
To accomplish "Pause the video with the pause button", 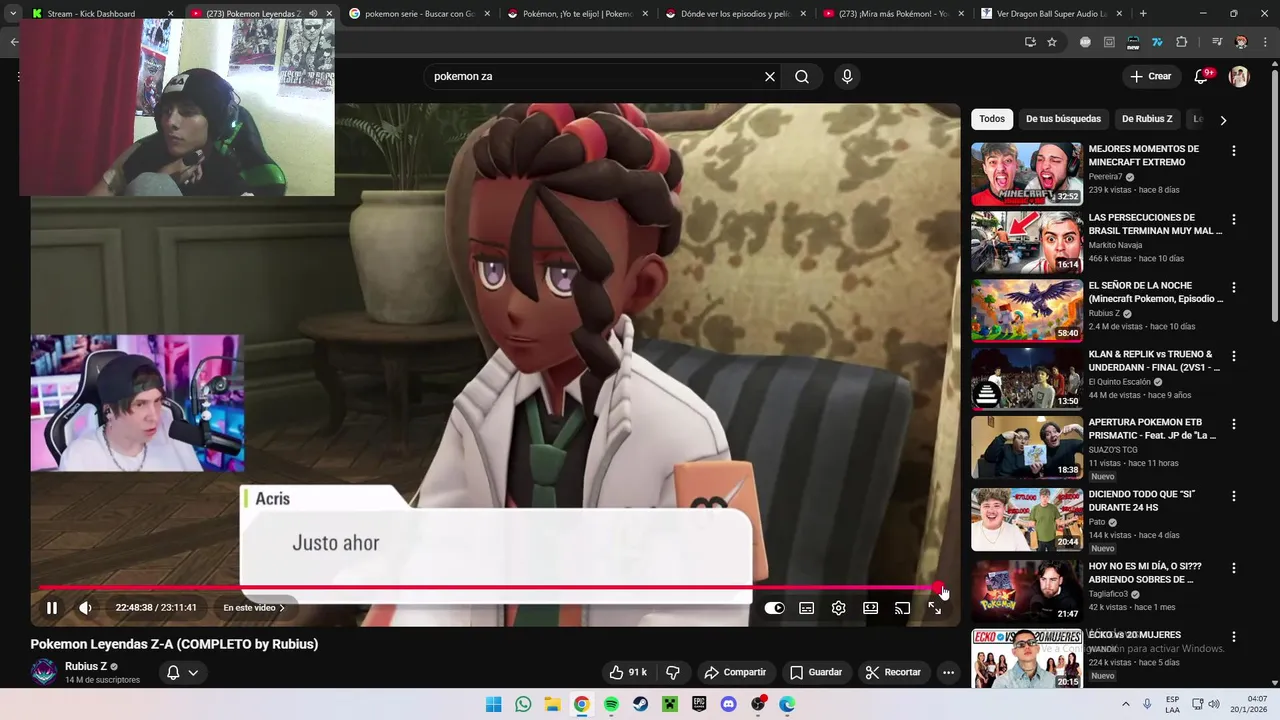I will click(52, 608).
